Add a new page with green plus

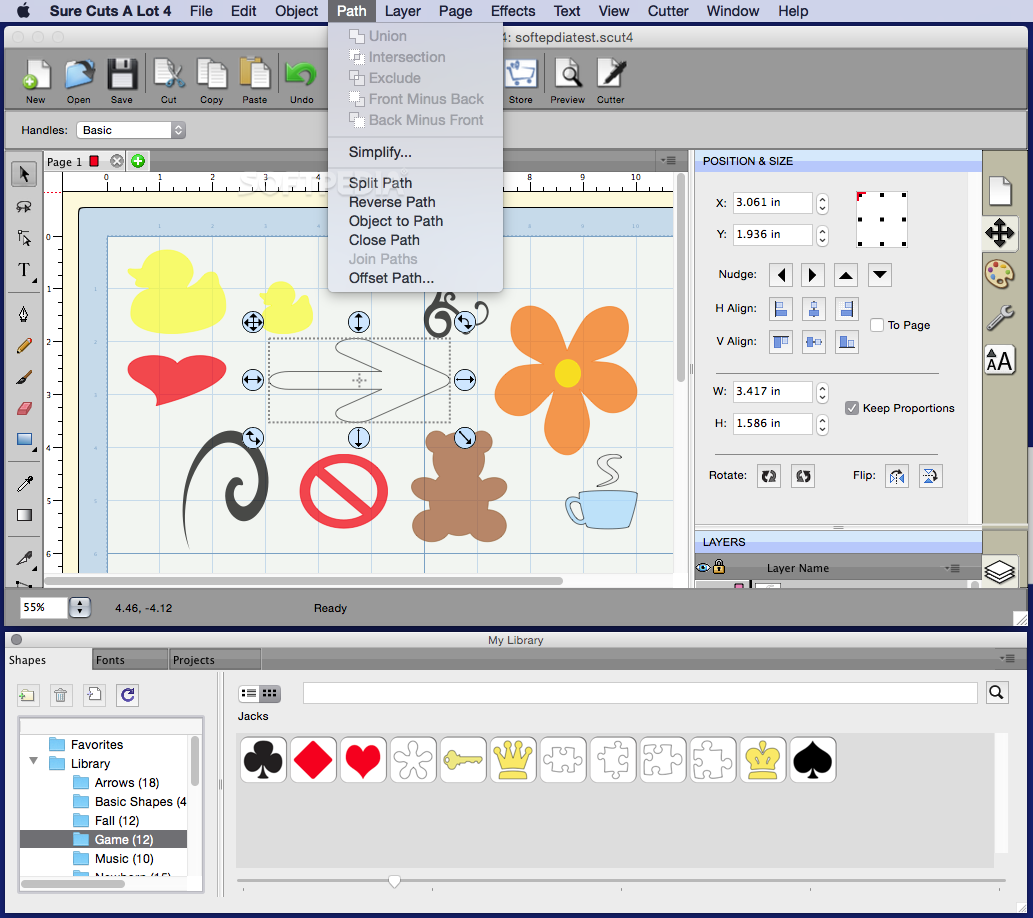point(138,161)
